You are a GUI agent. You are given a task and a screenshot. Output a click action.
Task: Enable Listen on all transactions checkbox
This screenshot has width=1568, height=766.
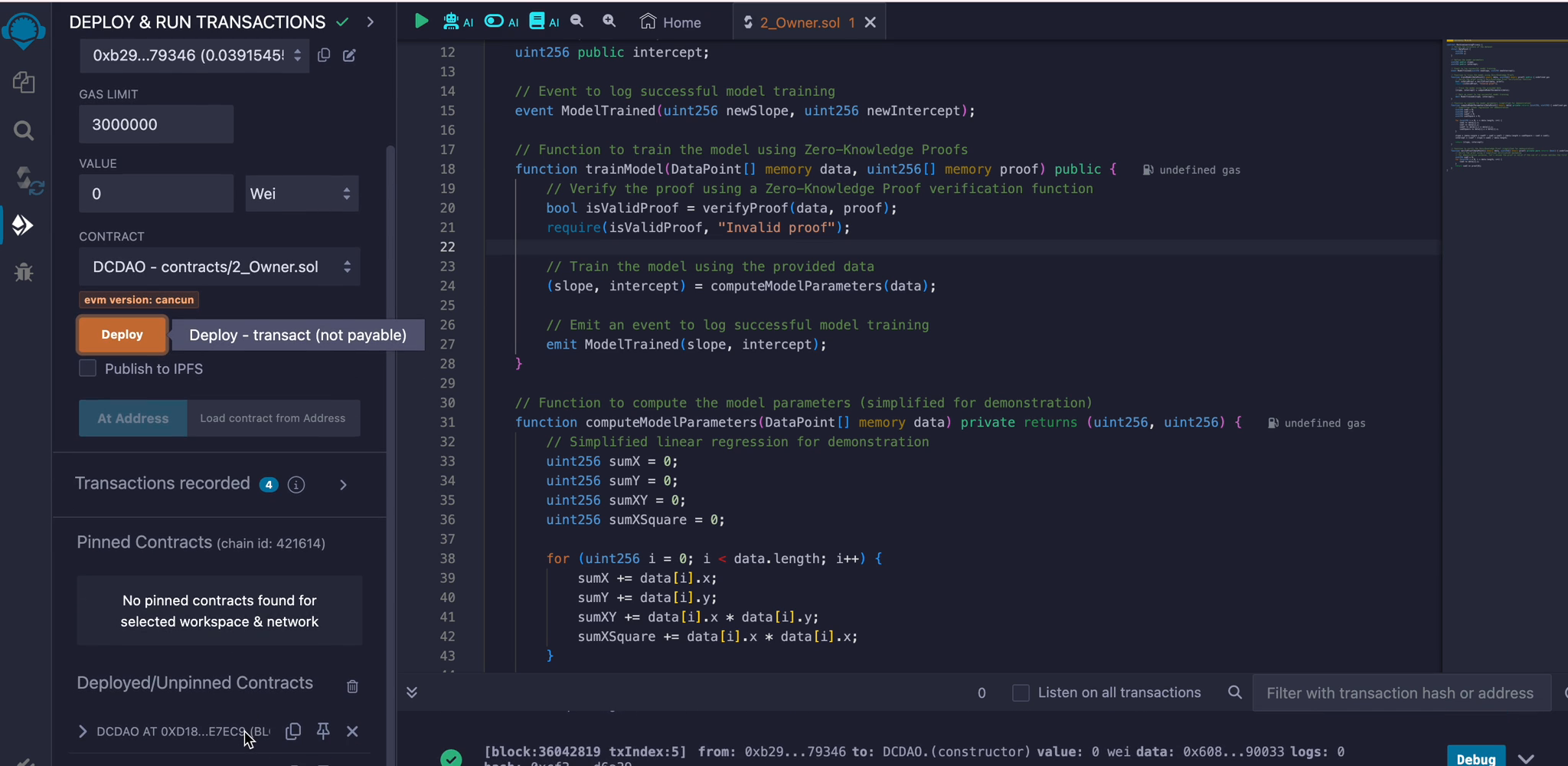tap(1021, 692)
